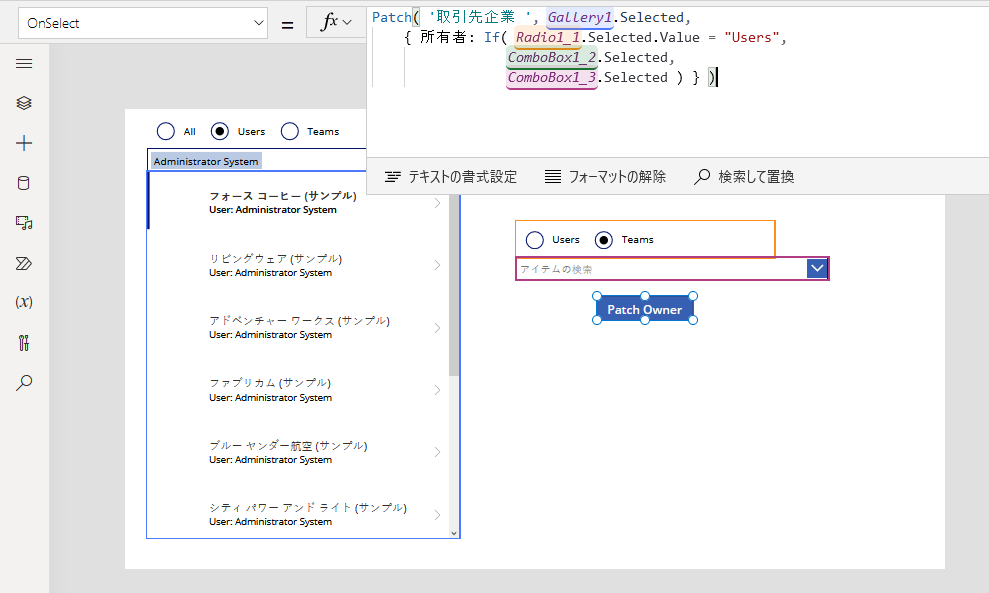
Task: Click フォーマットの解除 remove formatting option
Action: click(x=605, y=177)
